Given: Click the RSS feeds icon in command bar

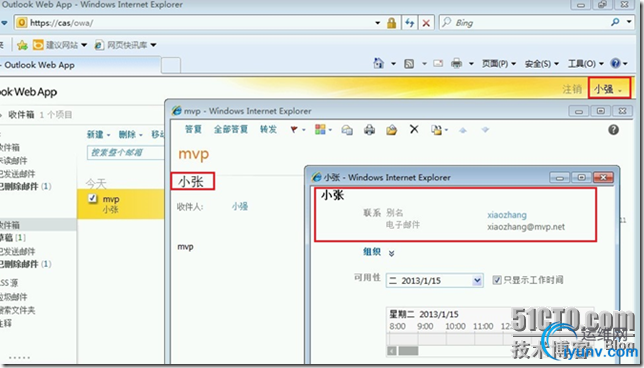Looking at the screenshot, I should click(x=409, y=64).
